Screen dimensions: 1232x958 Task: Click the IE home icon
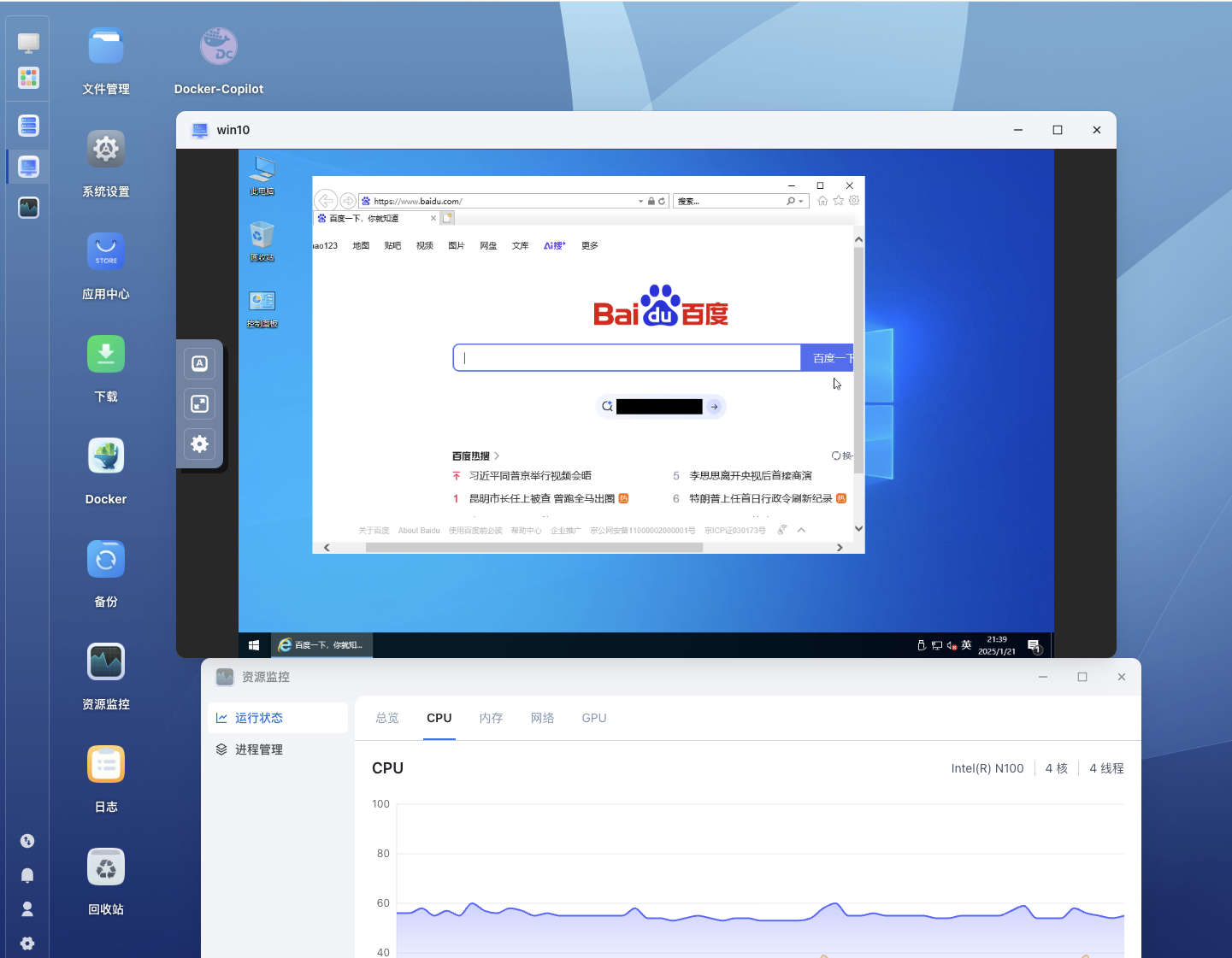pos(822,201)
